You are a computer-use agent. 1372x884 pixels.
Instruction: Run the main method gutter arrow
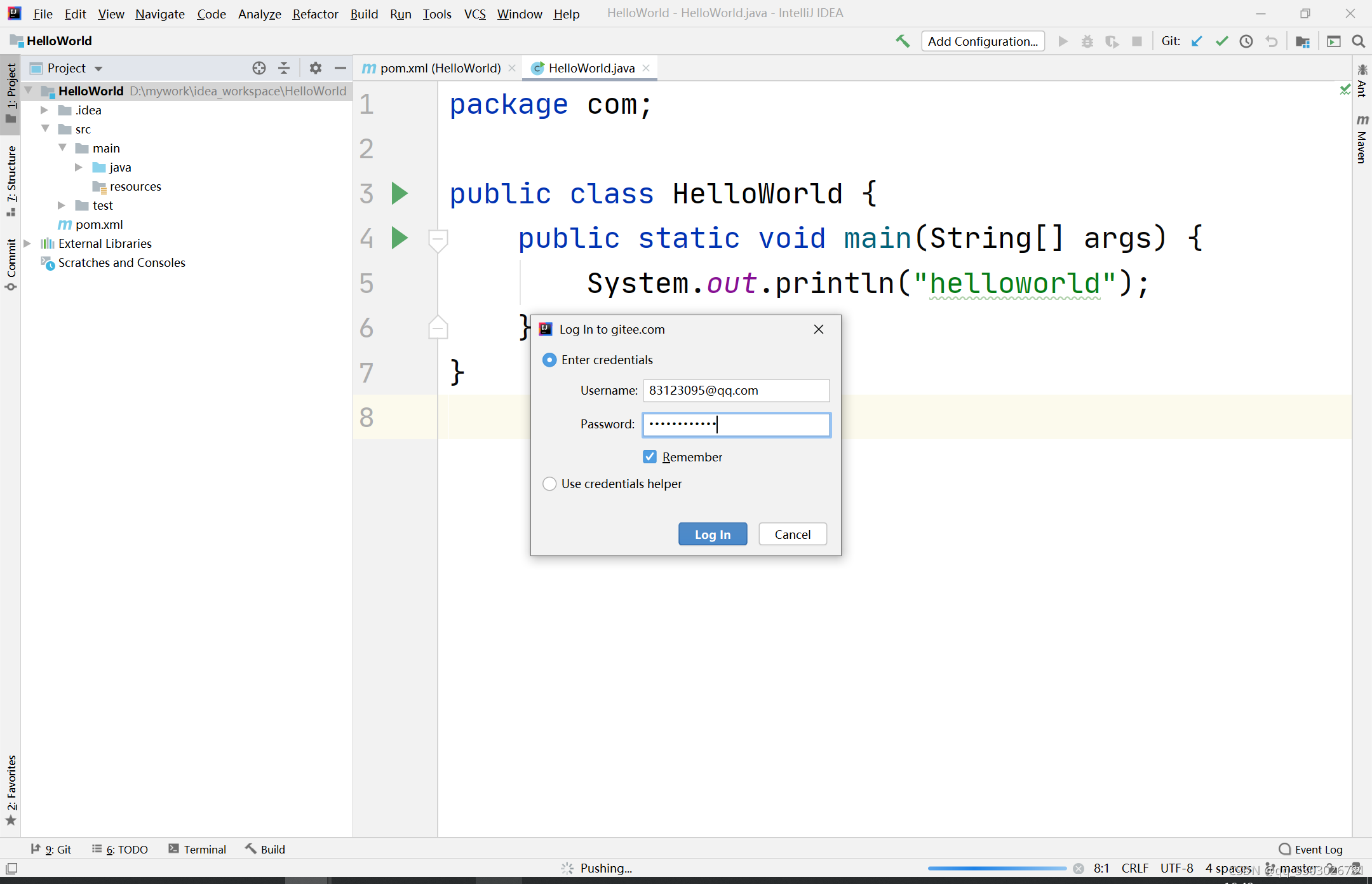[400, 238]
